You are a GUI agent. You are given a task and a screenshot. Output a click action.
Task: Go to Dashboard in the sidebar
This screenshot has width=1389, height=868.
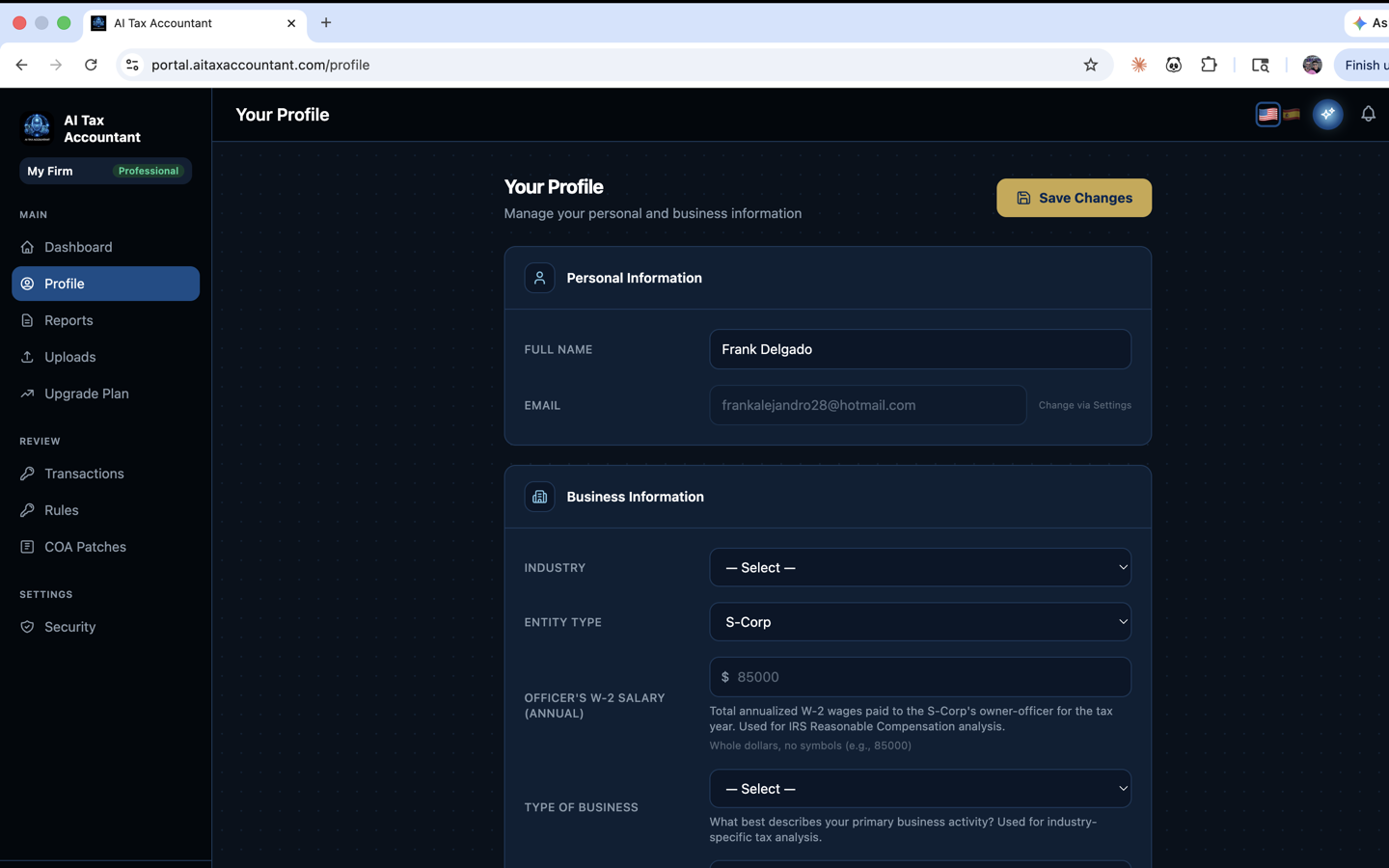pyautogui.click(x=105, y=247)
